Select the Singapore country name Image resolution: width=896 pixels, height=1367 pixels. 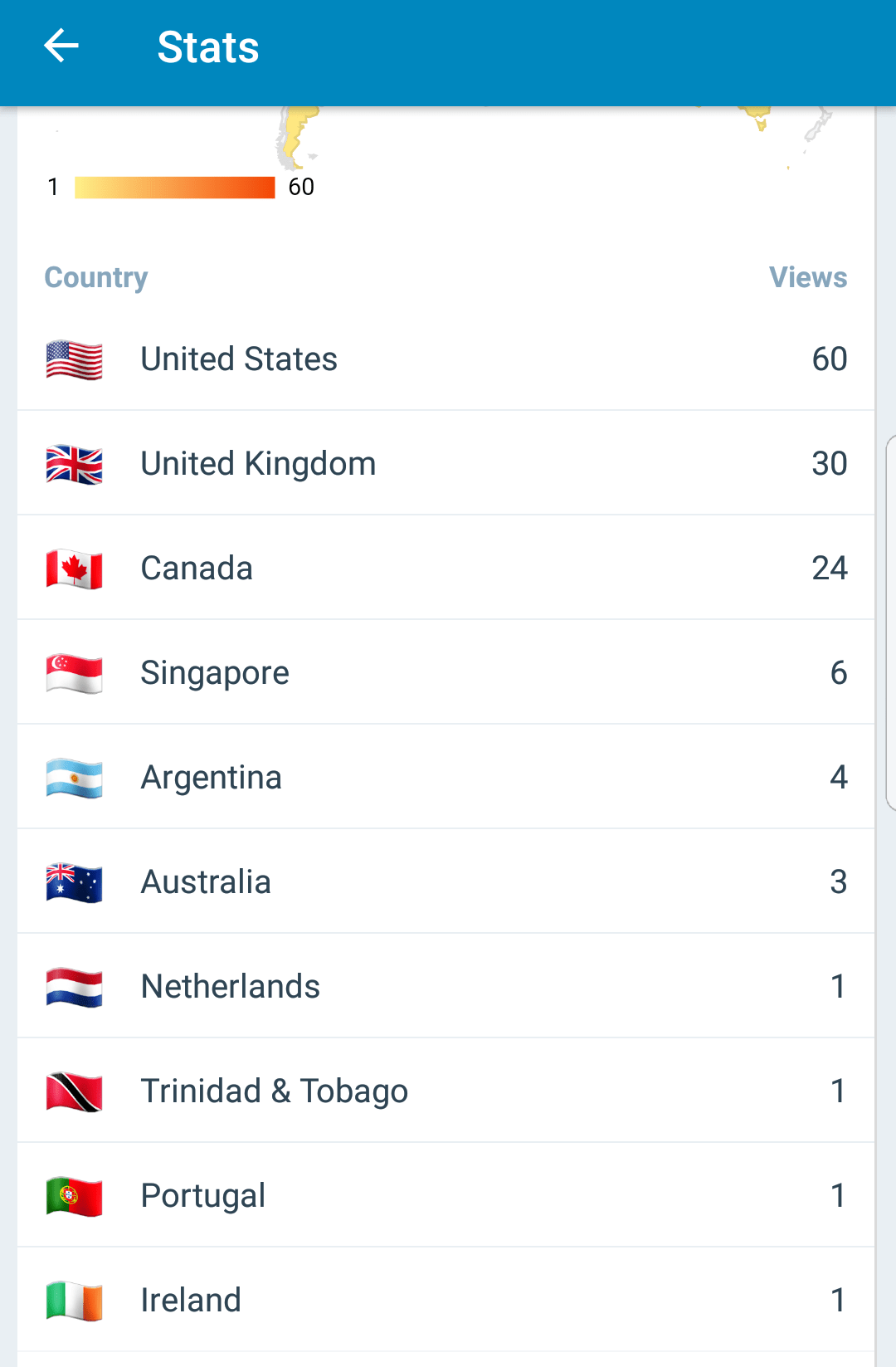coord(215,673)
